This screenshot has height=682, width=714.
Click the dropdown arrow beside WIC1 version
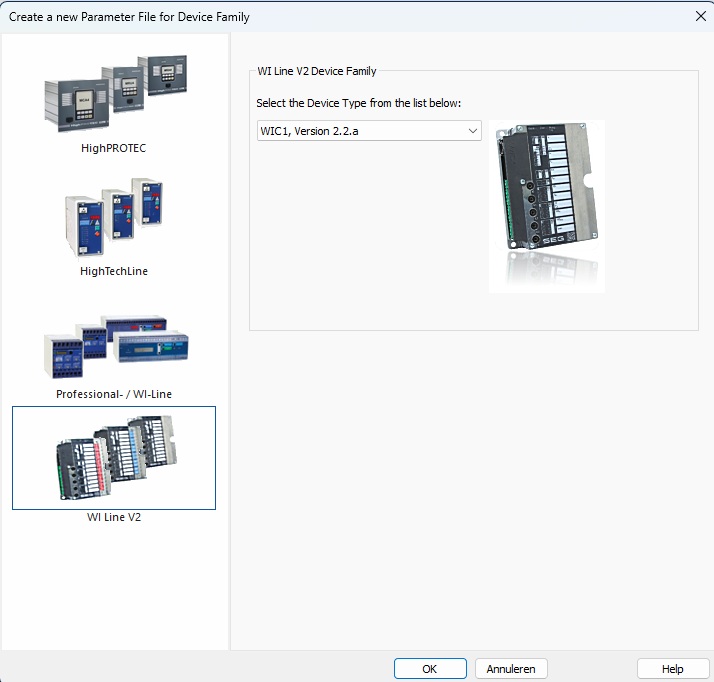(472, 131)
